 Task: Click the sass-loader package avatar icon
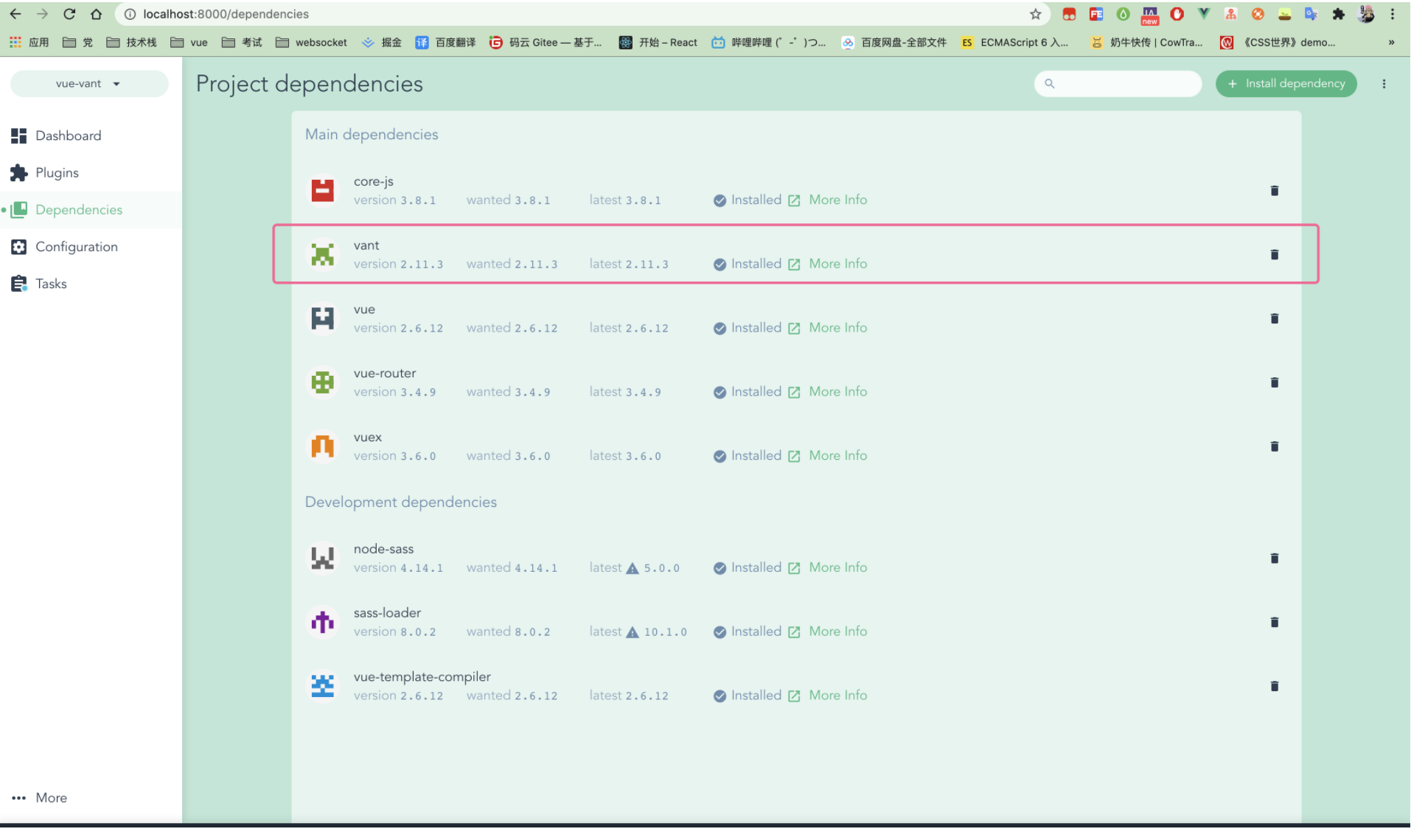point(322,623)
